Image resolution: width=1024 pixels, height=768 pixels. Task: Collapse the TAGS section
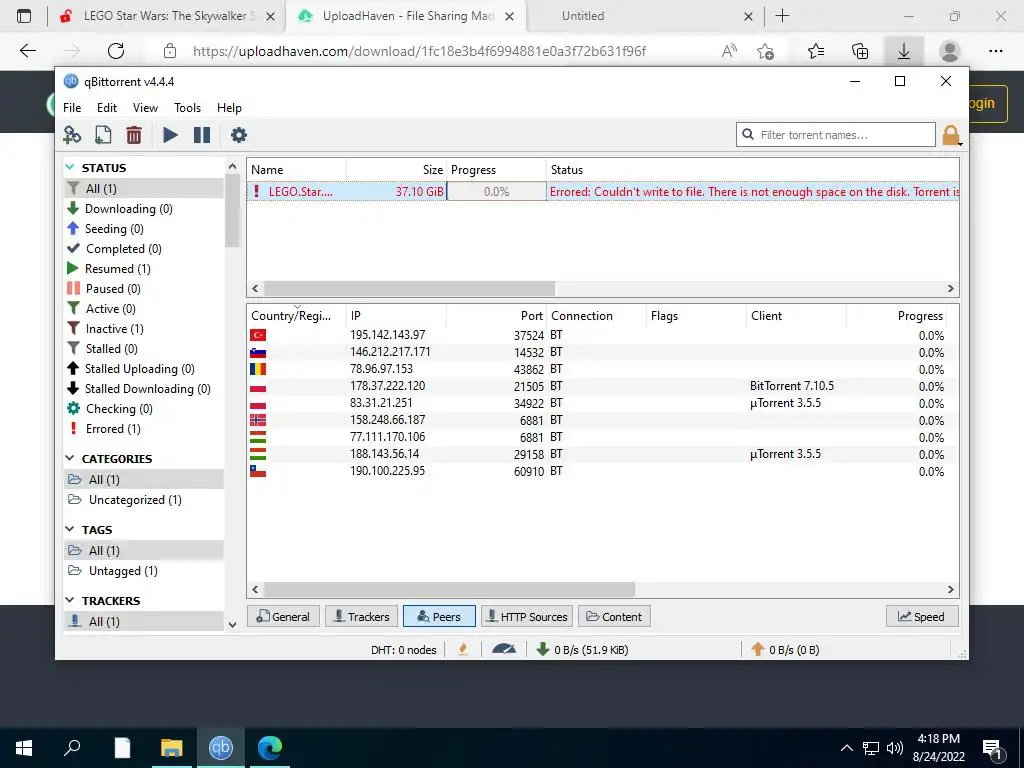(x=70, y=529)
